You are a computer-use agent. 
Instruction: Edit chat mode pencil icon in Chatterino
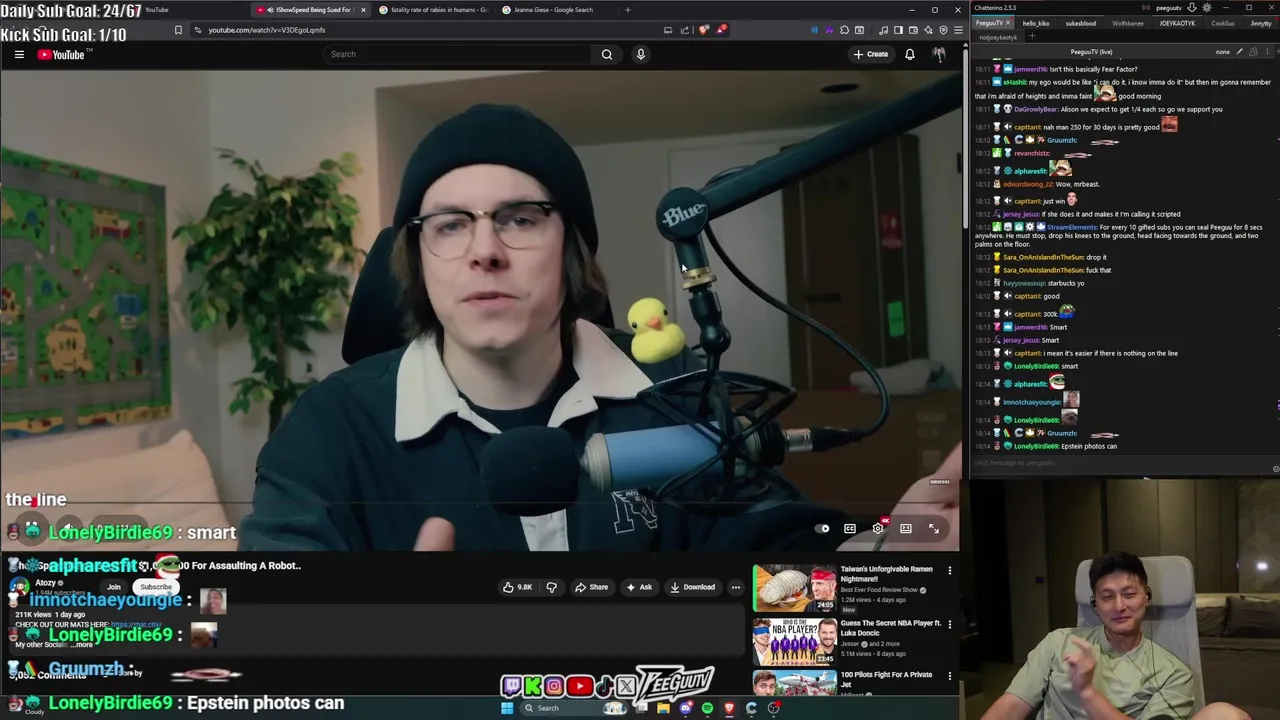click(1239, 52)
